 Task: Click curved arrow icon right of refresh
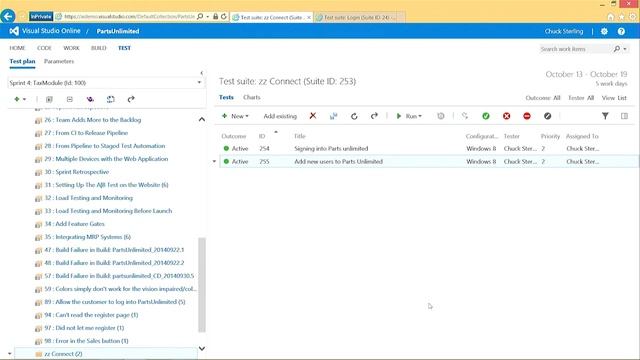pyautogui.click(x=374, y=116)
